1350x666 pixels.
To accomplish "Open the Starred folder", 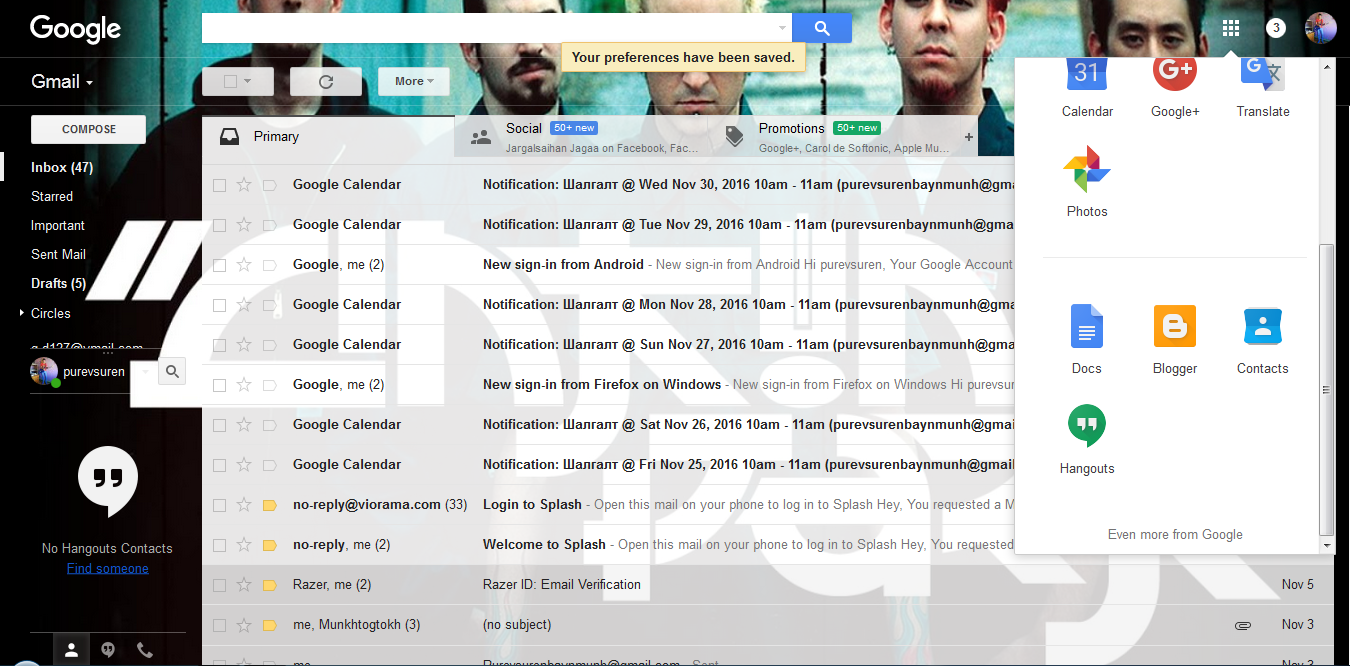I will tap(52, 197).
